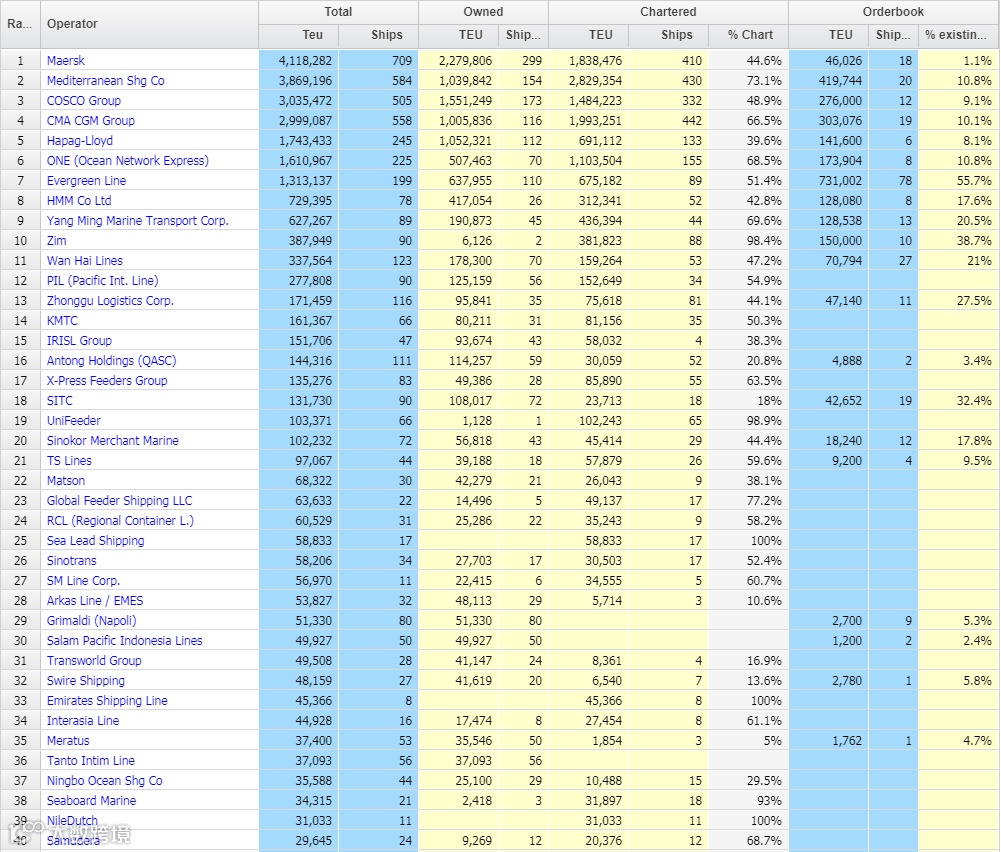The height and width of the screenshot is (852, 1001).
Task: Click SITC orderbook percentage 32.4%
Action: [x=974, y=400]
